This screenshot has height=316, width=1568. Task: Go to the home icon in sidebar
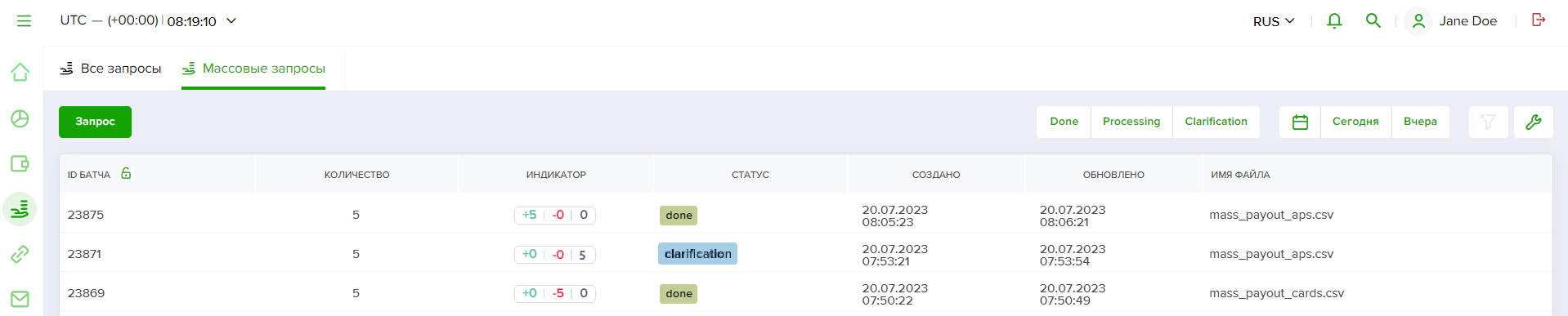[x=20, y=72]
